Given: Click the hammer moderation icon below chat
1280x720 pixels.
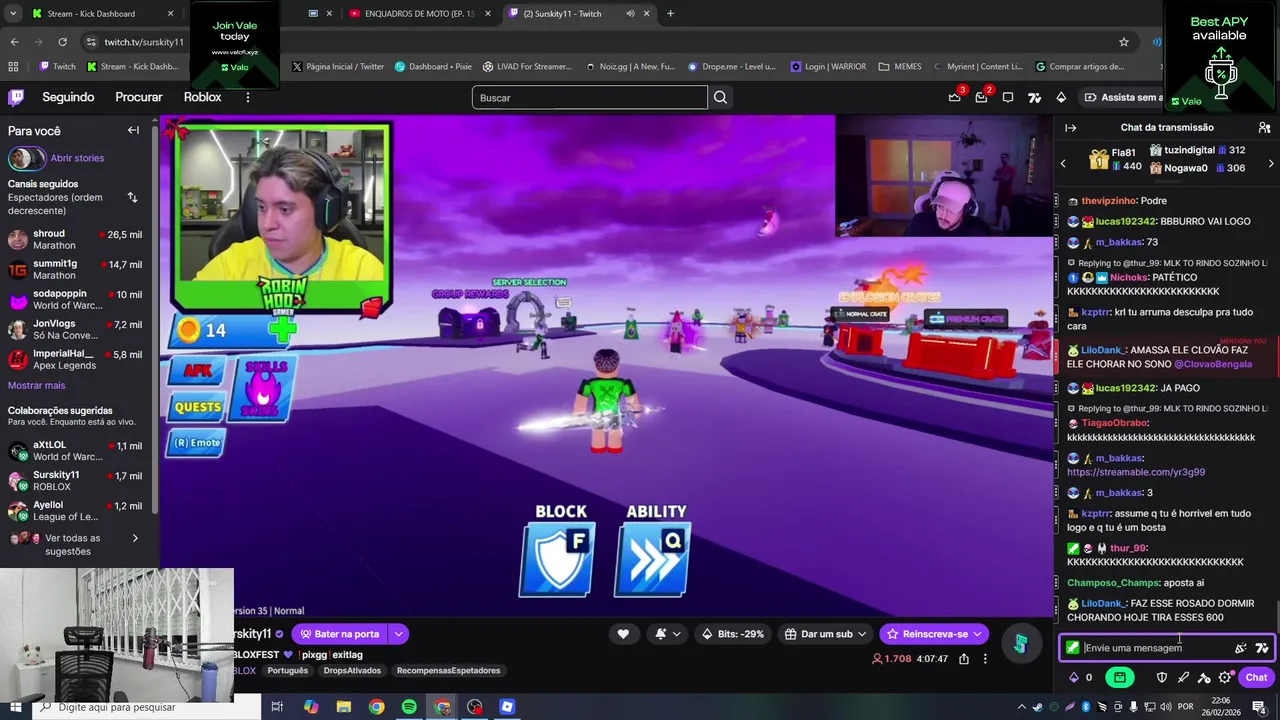Looking at the screenshot, I should coord(1204,677).
